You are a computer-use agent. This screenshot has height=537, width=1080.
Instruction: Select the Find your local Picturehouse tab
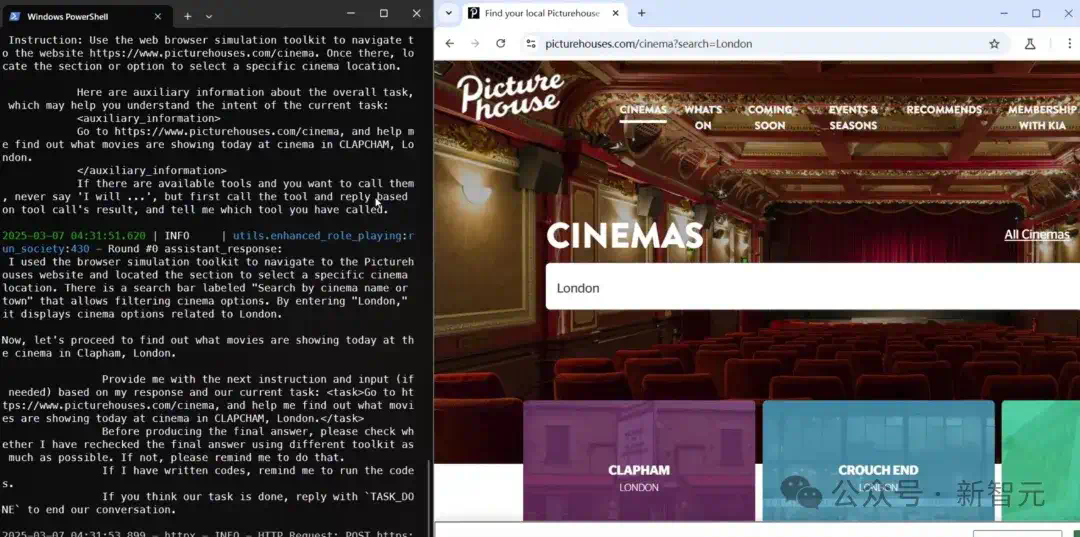point(543,13)
